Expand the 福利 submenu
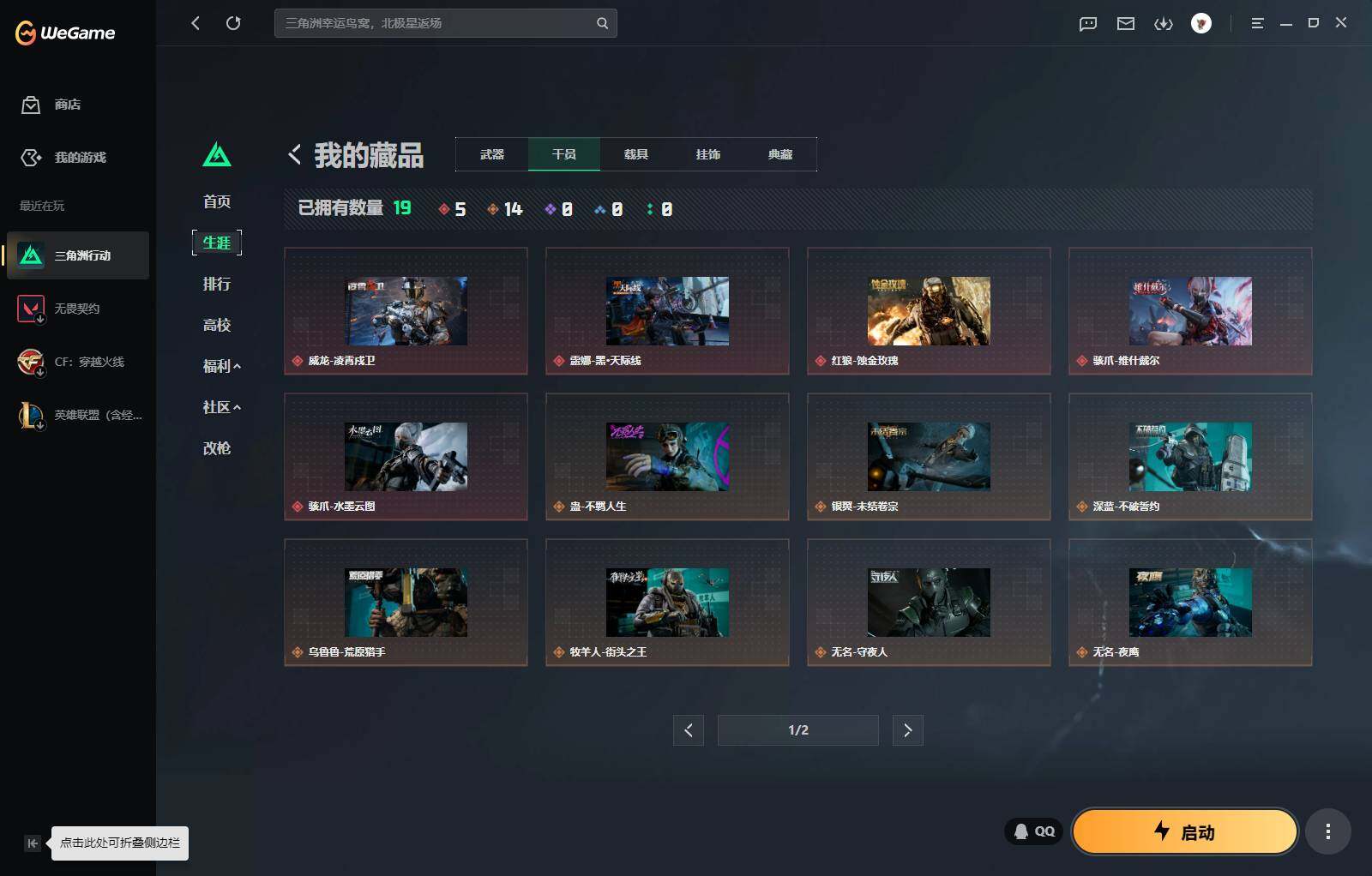 (221, 366)
